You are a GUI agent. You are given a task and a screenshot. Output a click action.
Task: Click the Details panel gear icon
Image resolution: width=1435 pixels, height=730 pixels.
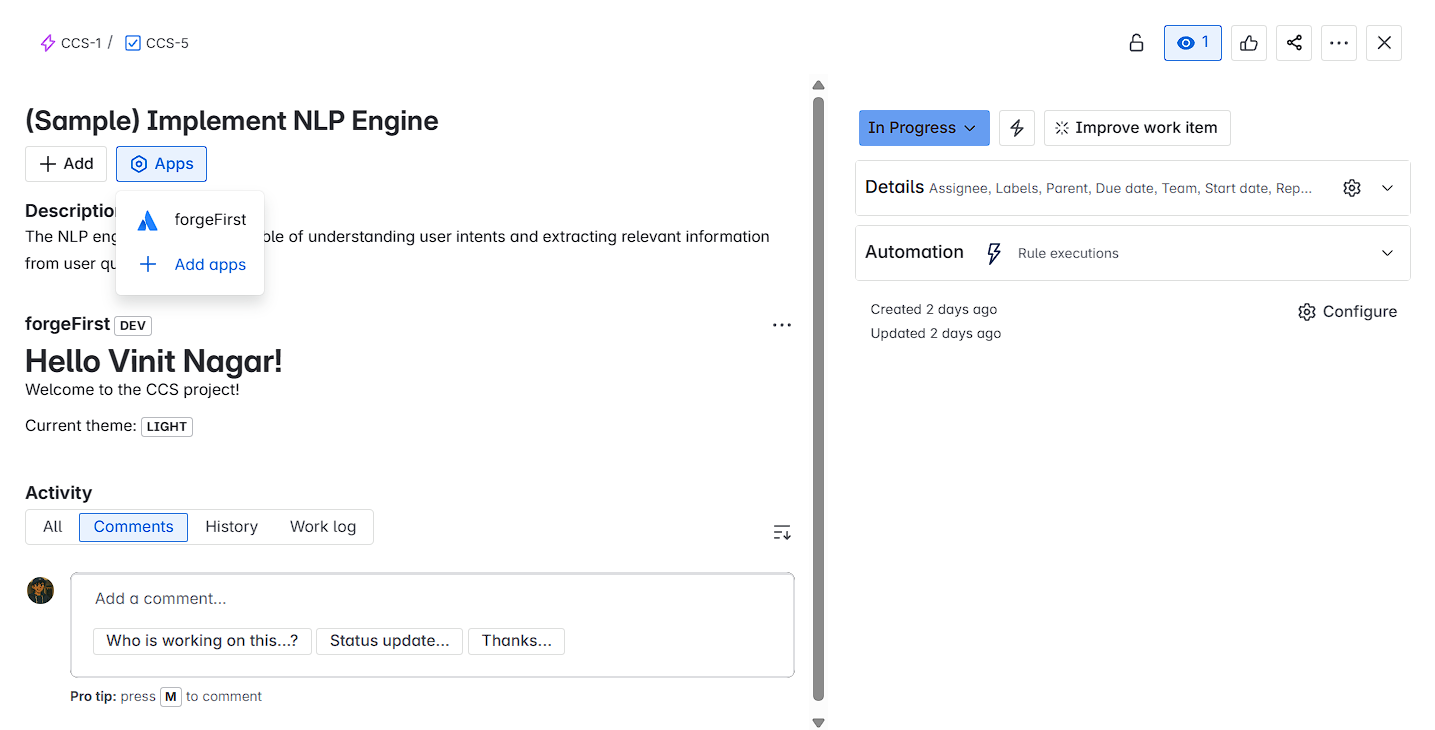click(1352, 188)
